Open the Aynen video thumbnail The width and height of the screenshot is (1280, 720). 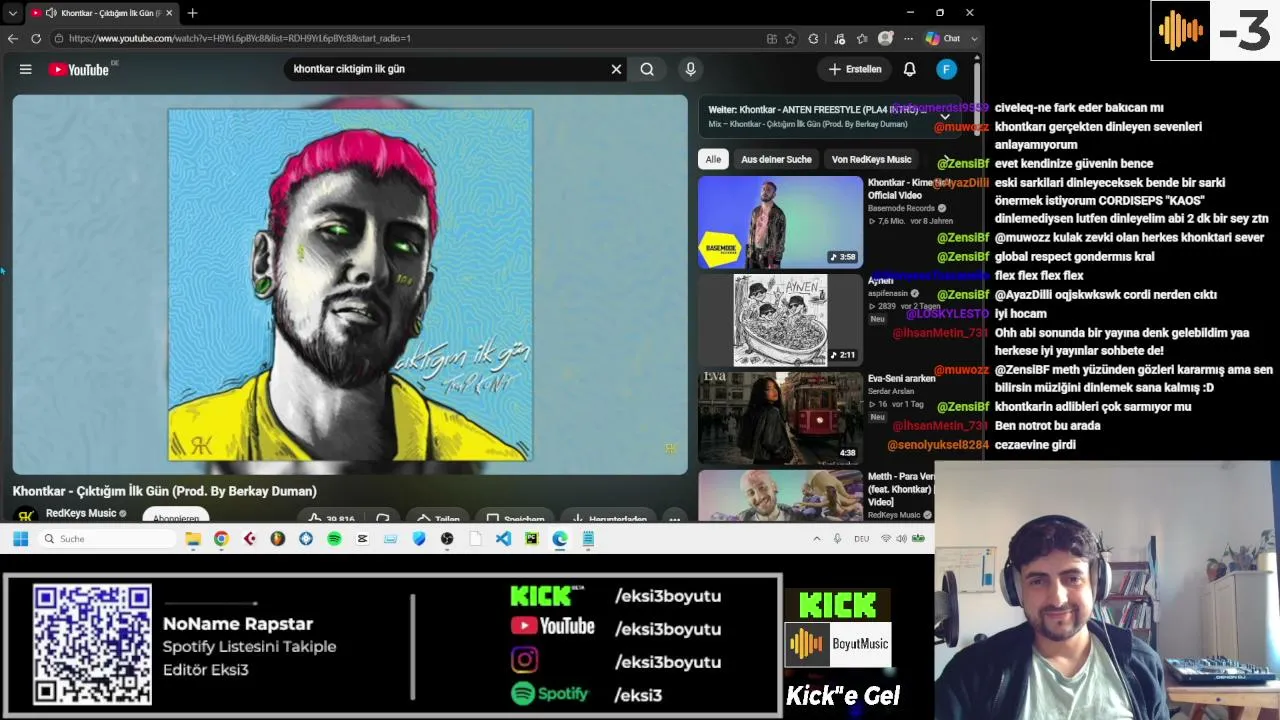coord(780,320)
